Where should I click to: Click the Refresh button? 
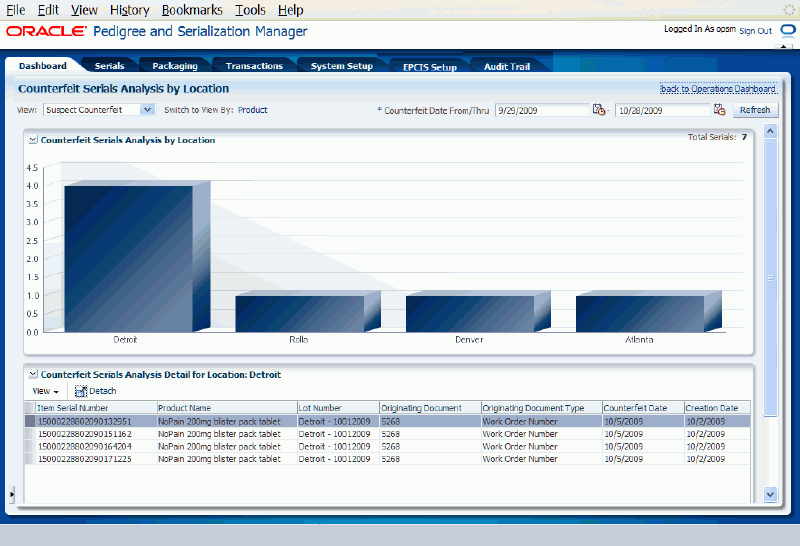point(755,110)
